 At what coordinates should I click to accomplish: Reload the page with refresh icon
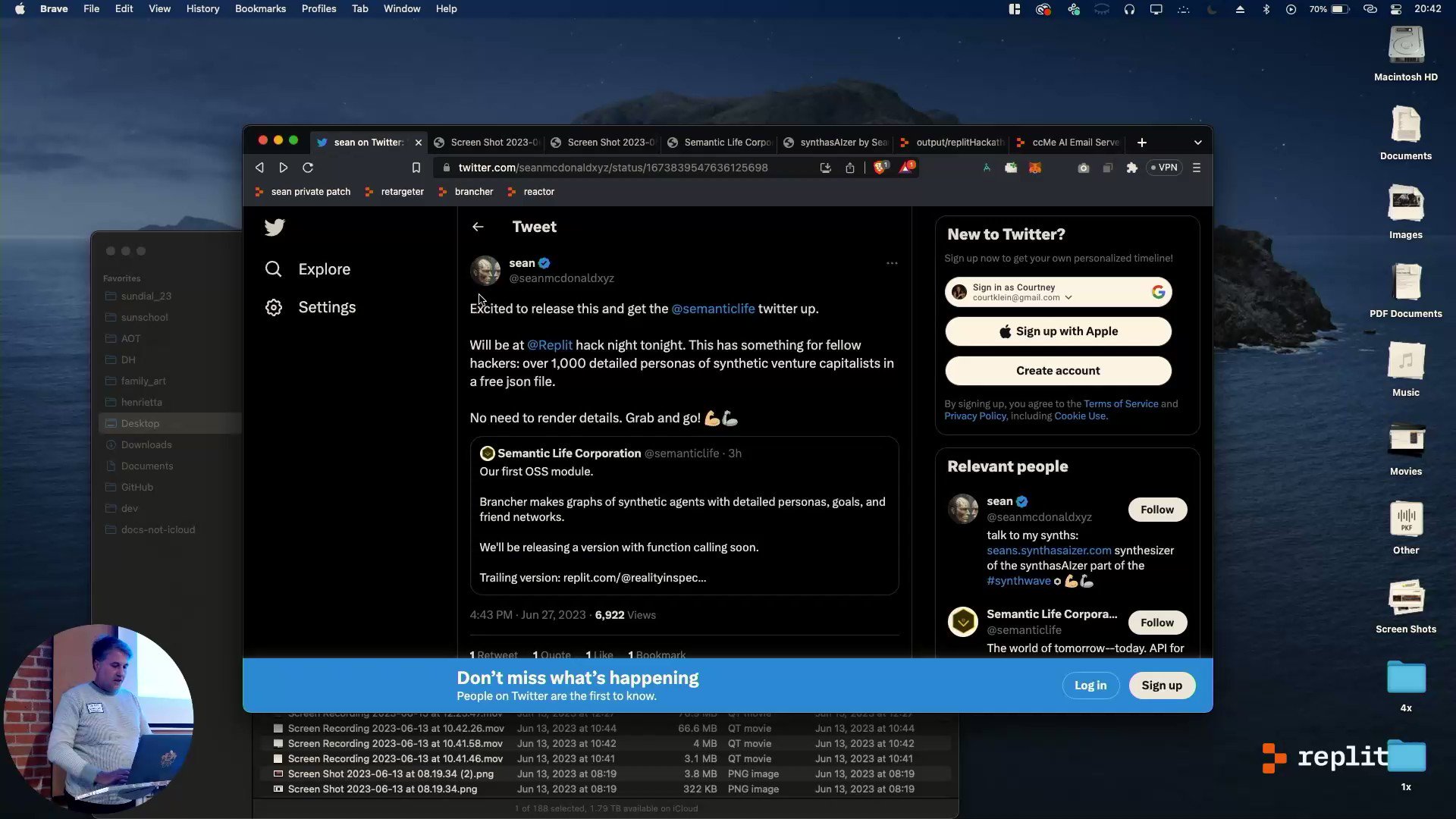pos(308,168)
